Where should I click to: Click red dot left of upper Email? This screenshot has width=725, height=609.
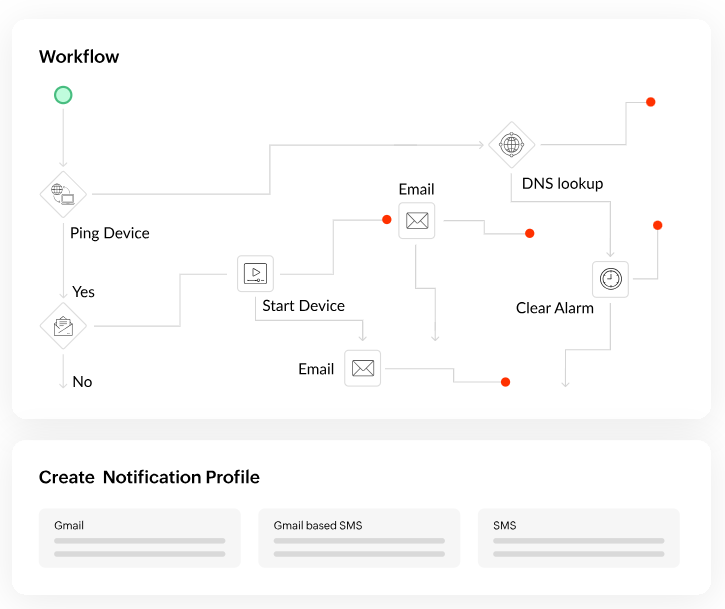pos(386,219)
